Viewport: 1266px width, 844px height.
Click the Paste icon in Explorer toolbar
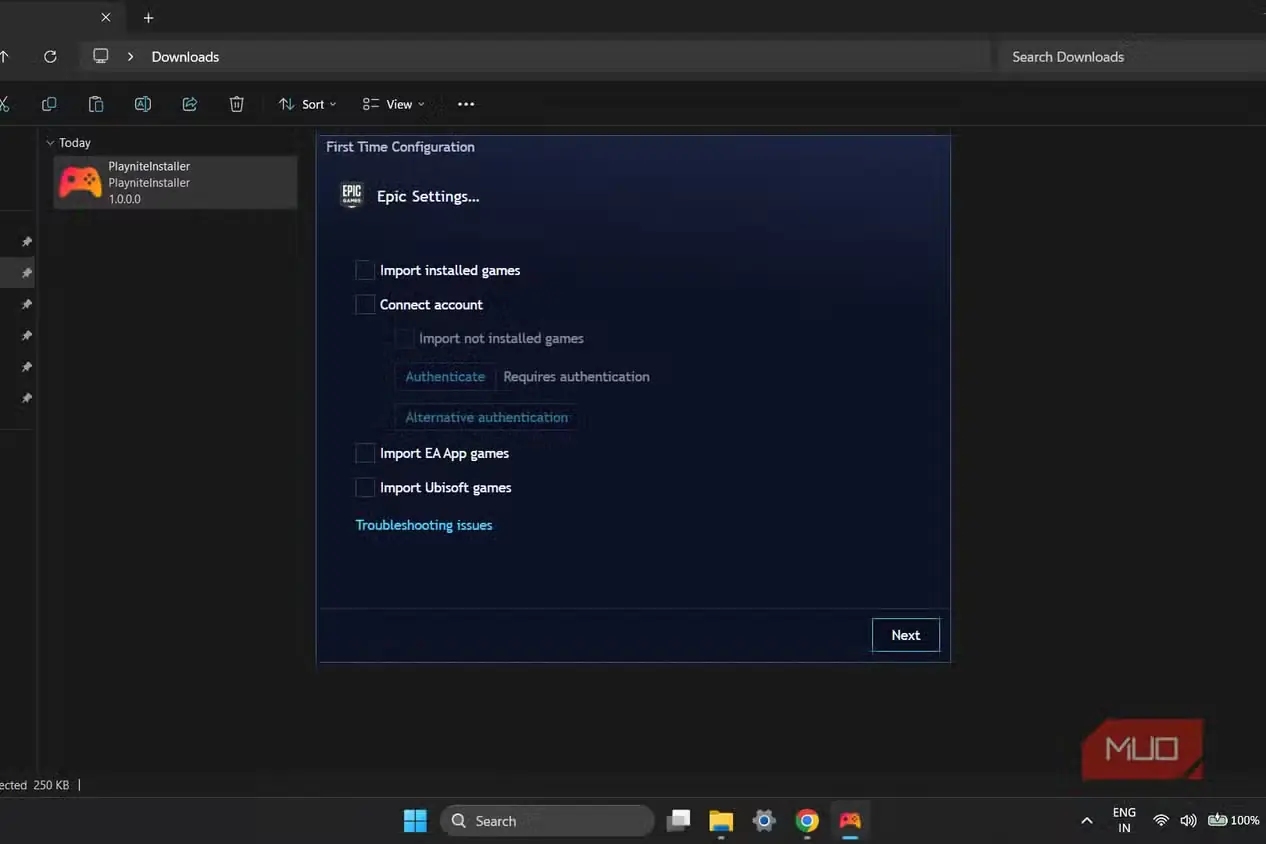[x=96, y=104]
